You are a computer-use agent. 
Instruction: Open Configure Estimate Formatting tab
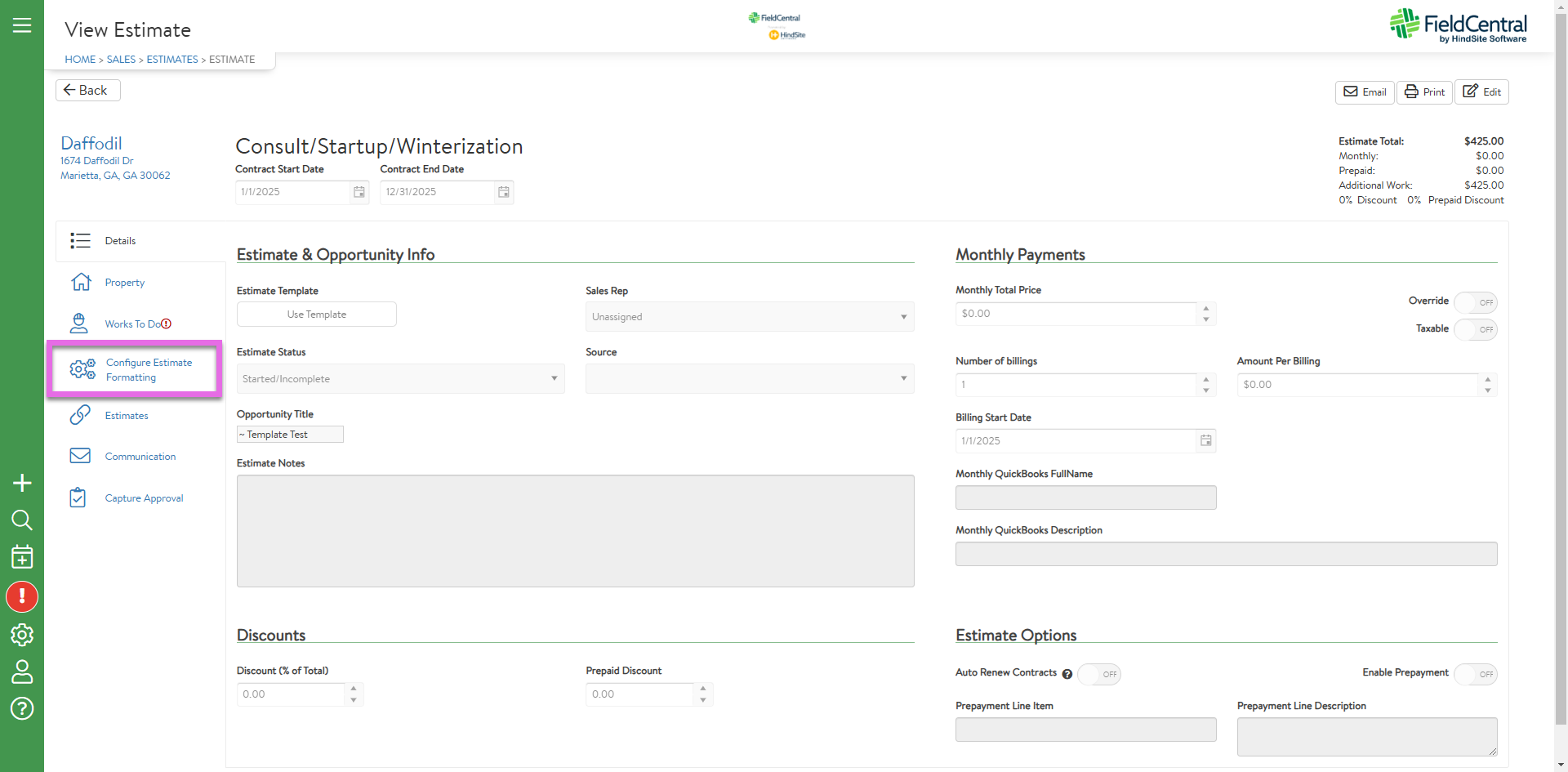pos(135,370)
